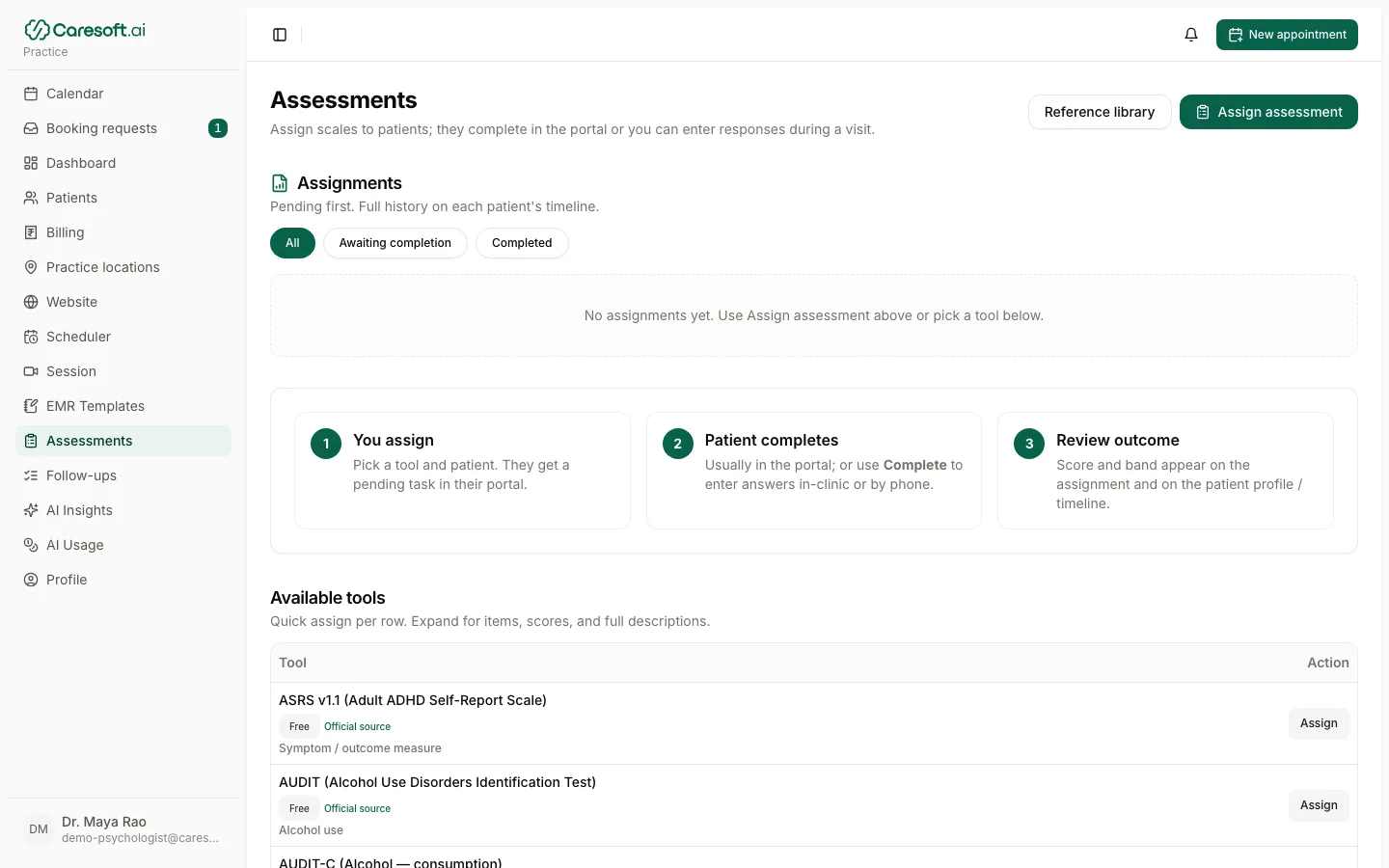This screenshot has height=868, width=1389.
Task: Open Follow-ups in the sidebar
Action: click(x=123, y=475)
